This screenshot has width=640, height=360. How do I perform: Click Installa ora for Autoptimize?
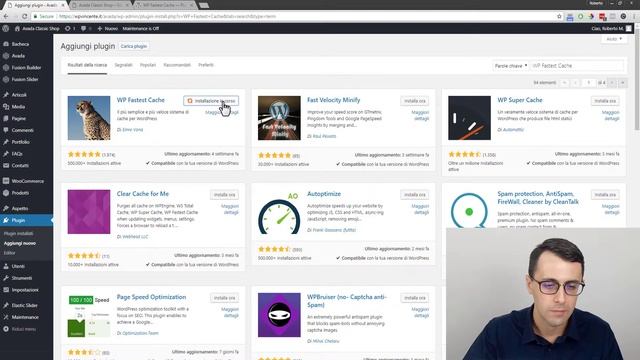point(415,195)
